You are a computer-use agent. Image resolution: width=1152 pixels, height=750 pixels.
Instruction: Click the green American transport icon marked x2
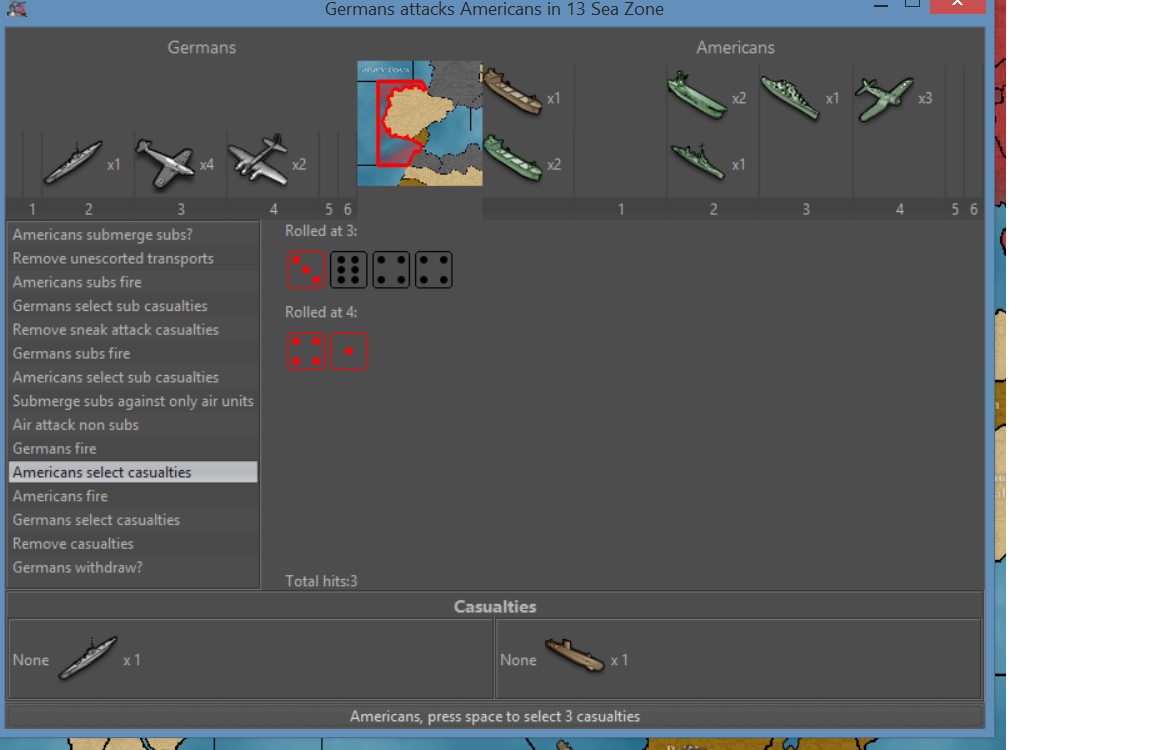click(513, 159)
